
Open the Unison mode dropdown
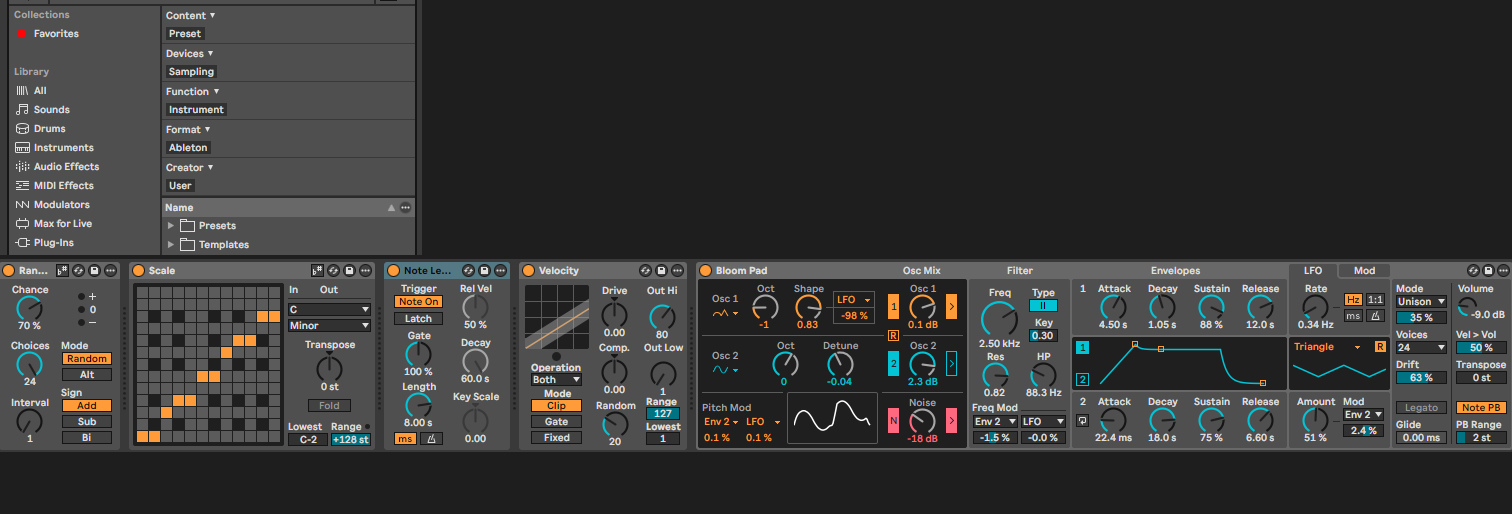1421,302
